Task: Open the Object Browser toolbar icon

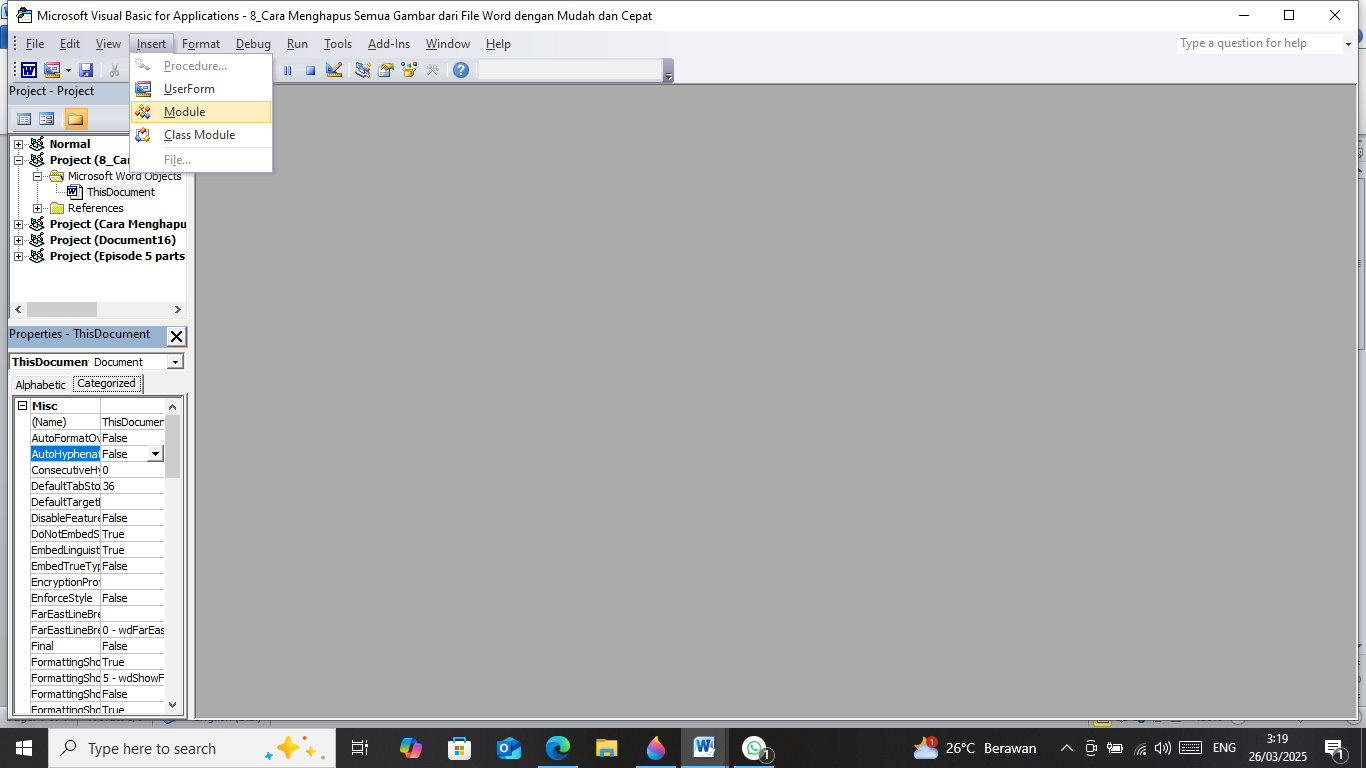Action: pyautogui.click(x=409, y=70)
